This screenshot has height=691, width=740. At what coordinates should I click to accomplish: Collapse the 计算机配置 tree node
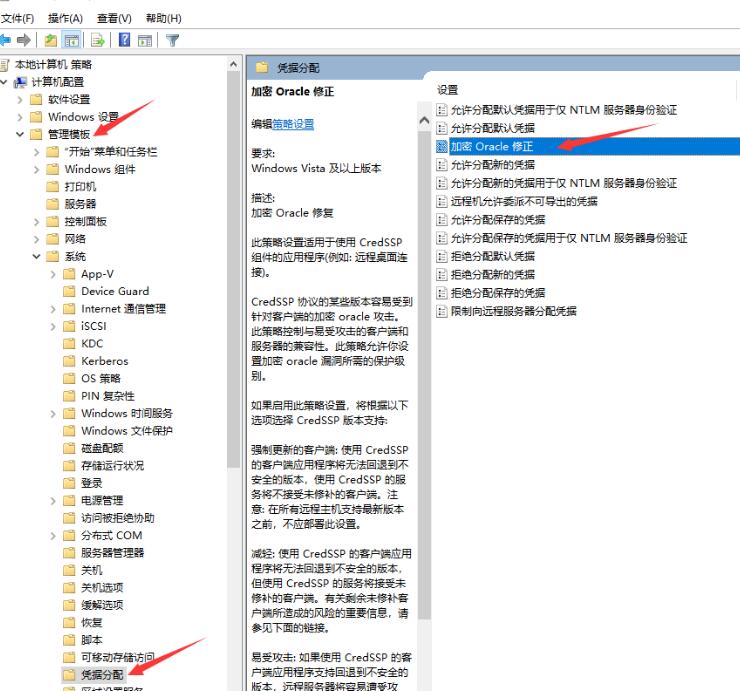coord(4,82)
